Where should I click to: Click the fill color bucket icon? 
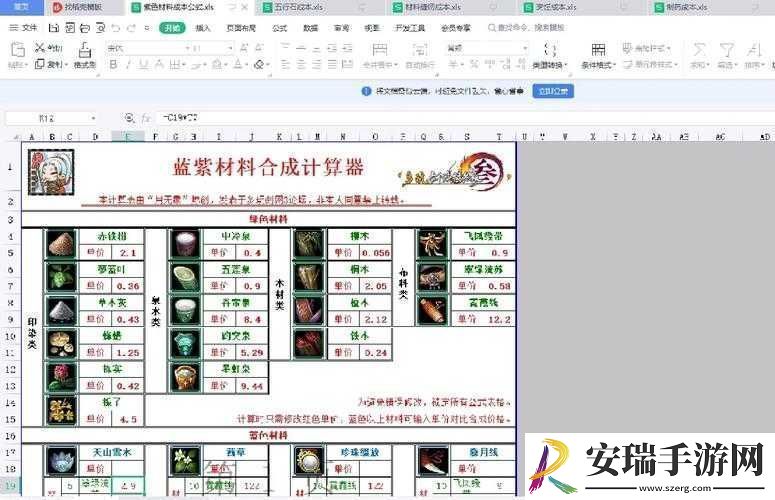(x=217, y=64)
